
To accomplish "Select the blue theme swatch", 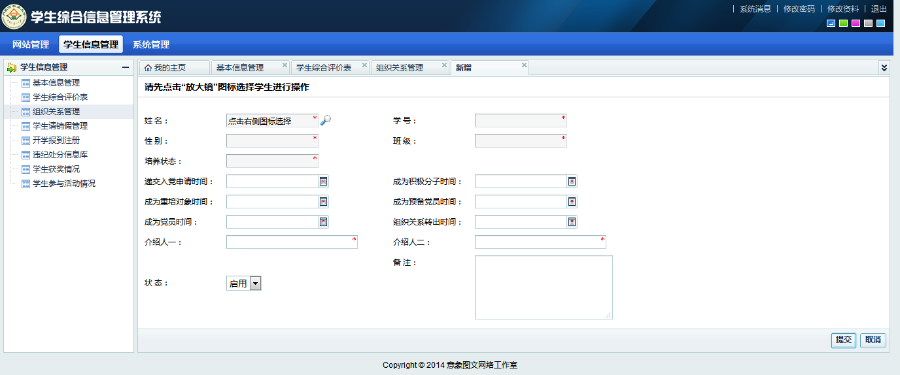I will click(x=831, y=24).
